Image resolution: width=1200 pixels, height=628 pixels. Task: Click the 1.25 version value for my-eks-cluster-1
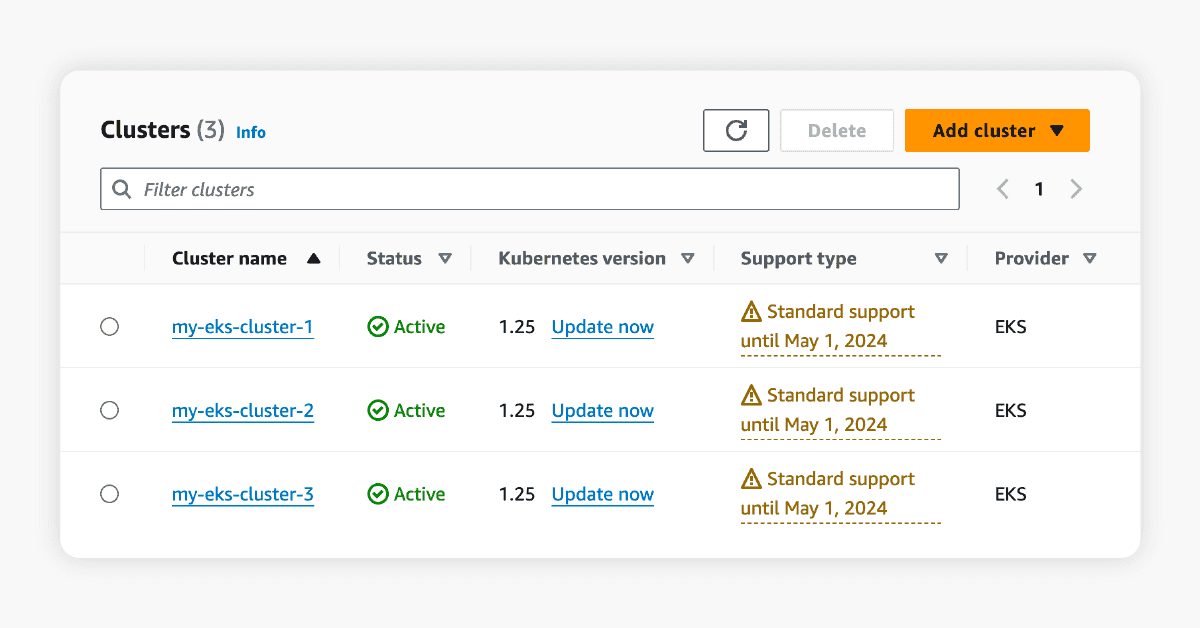(x=517, y=327)
